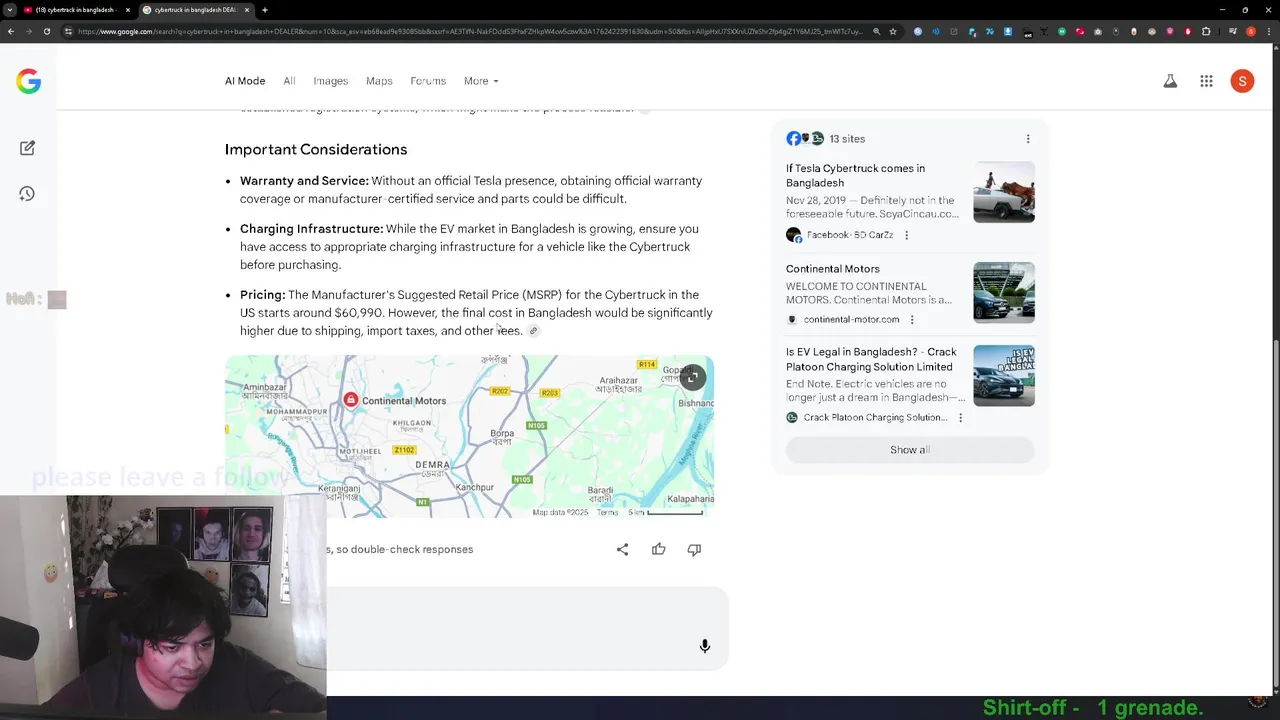Viewport: 1280px width, 720px height.
Task: Click 'Warranty and Service:' text
Action: point(304,181)
